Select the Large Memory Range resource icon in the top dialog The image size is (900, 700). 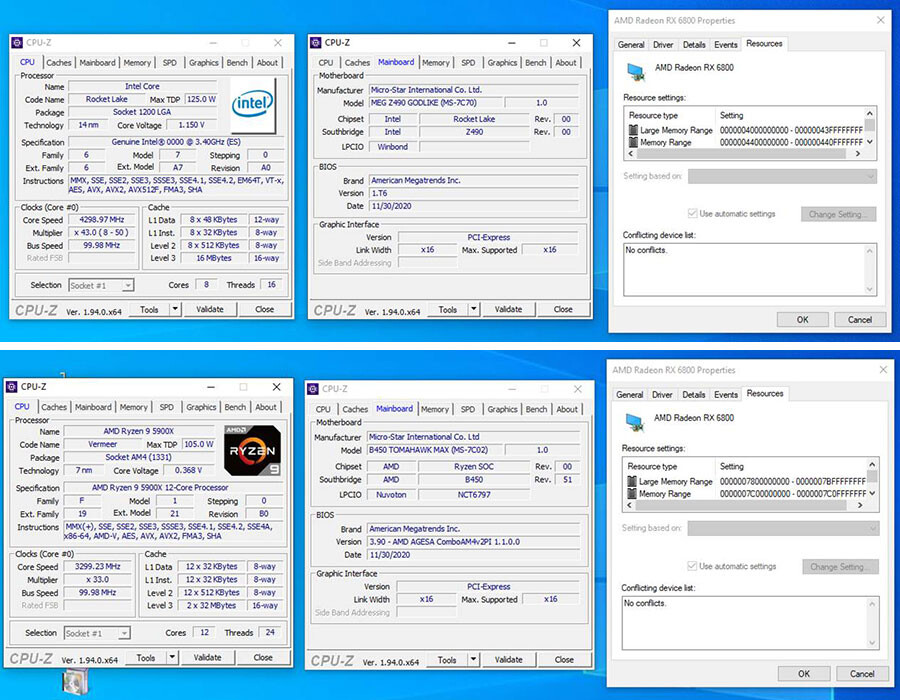pyautogui.click(x=632, y=130)
